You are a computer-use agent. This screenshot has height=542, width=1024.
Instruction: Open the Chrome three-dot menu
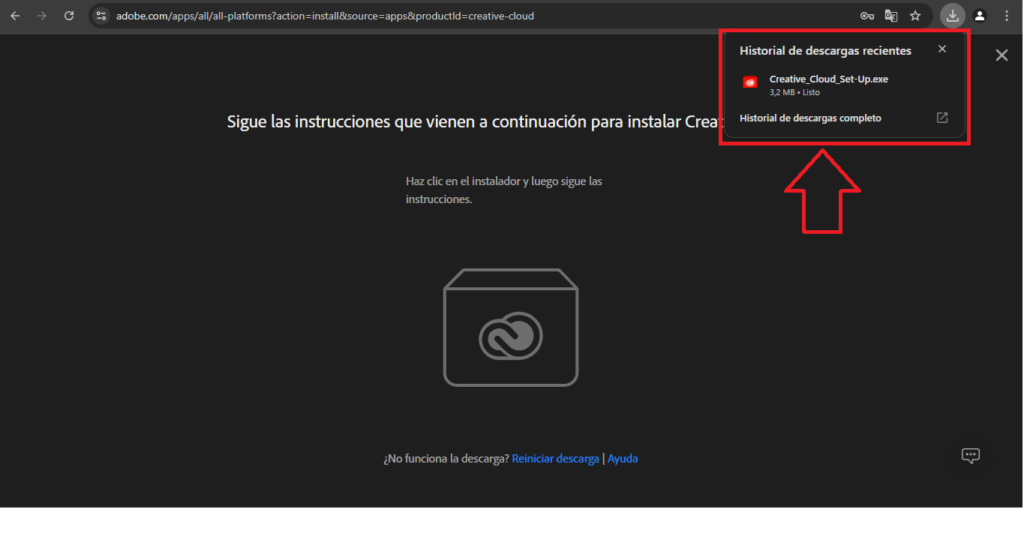pos(1006,16)
